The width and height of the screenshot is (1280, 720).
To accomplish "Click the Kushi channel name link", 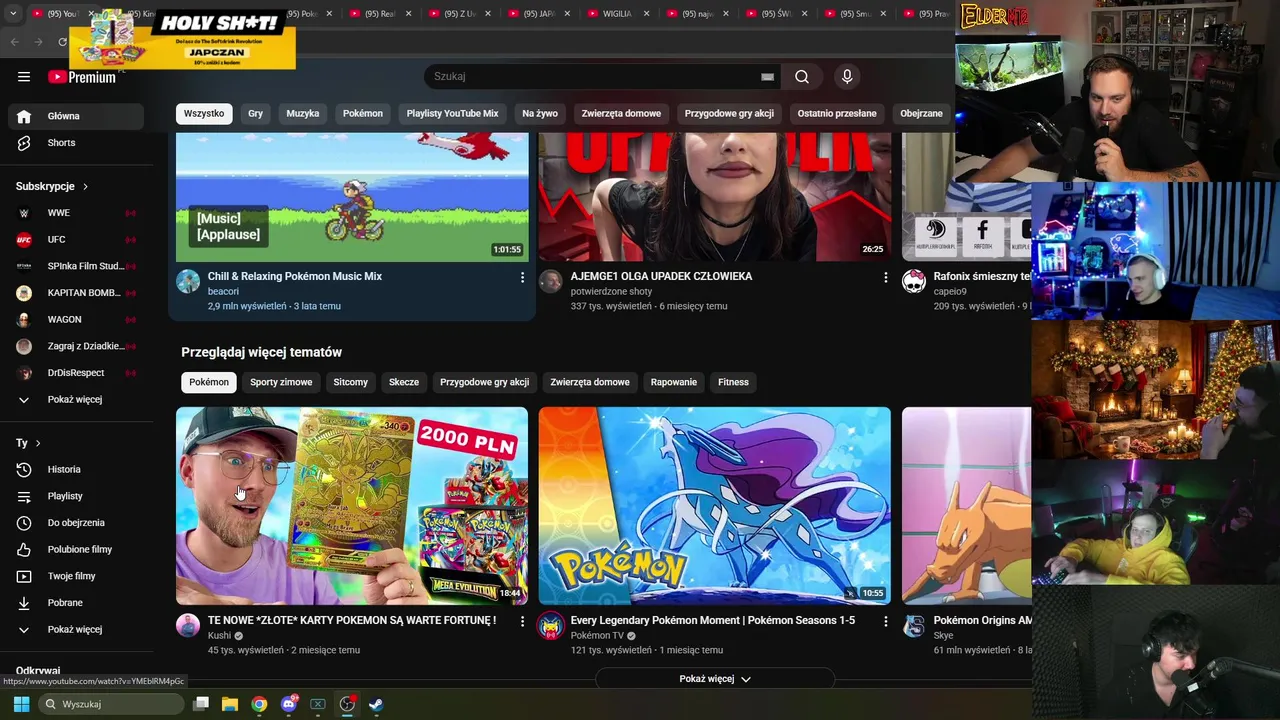I will coord(219,636).
